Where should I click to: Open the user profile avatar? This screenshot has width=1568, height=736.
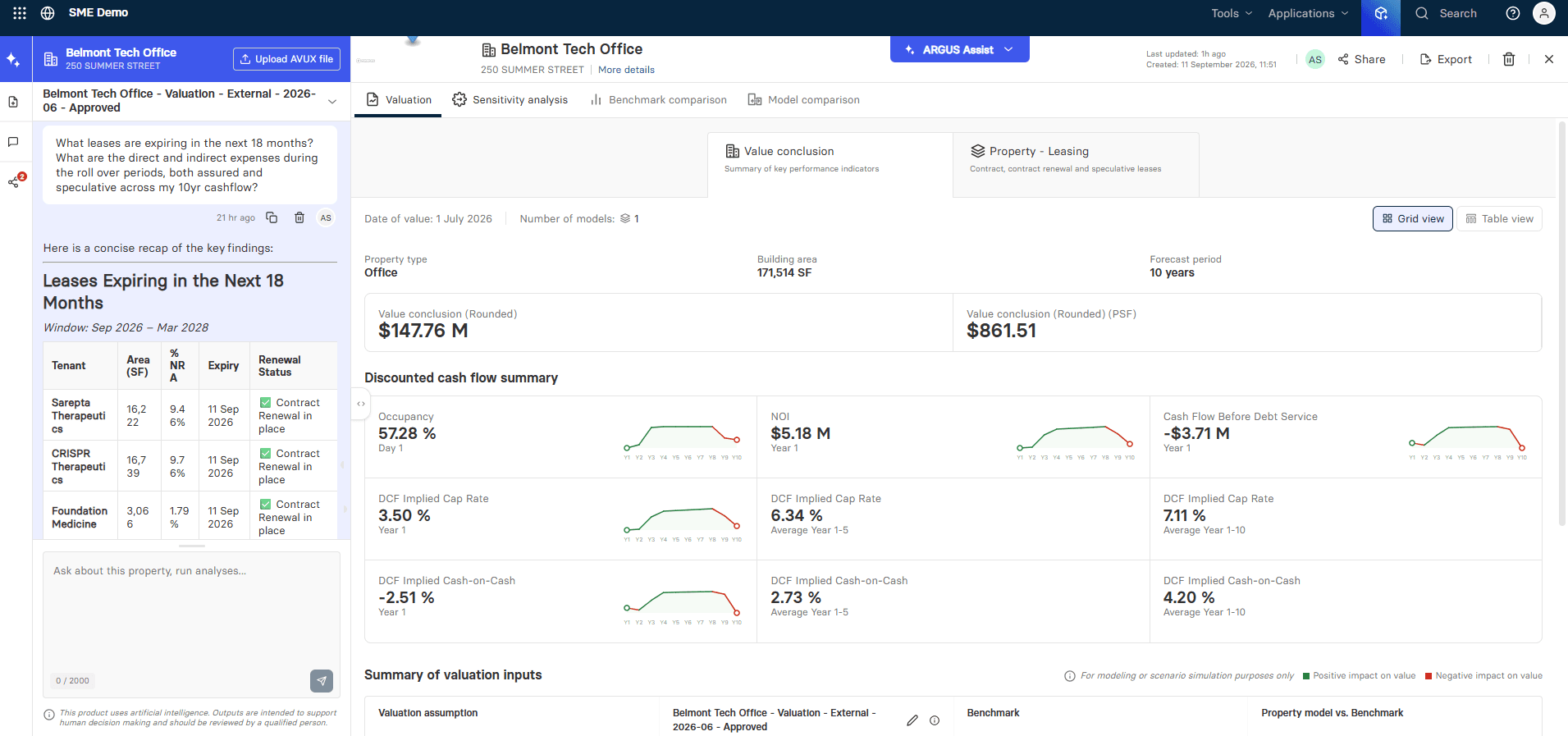[1544, 13]
